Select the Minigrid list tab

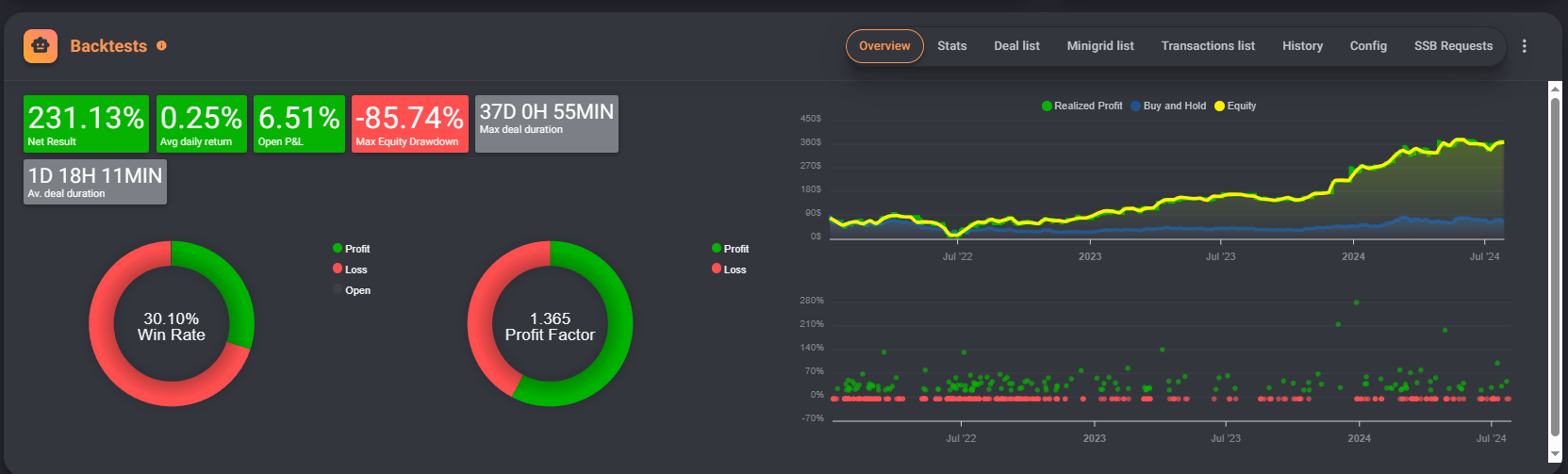[1099, 46]
